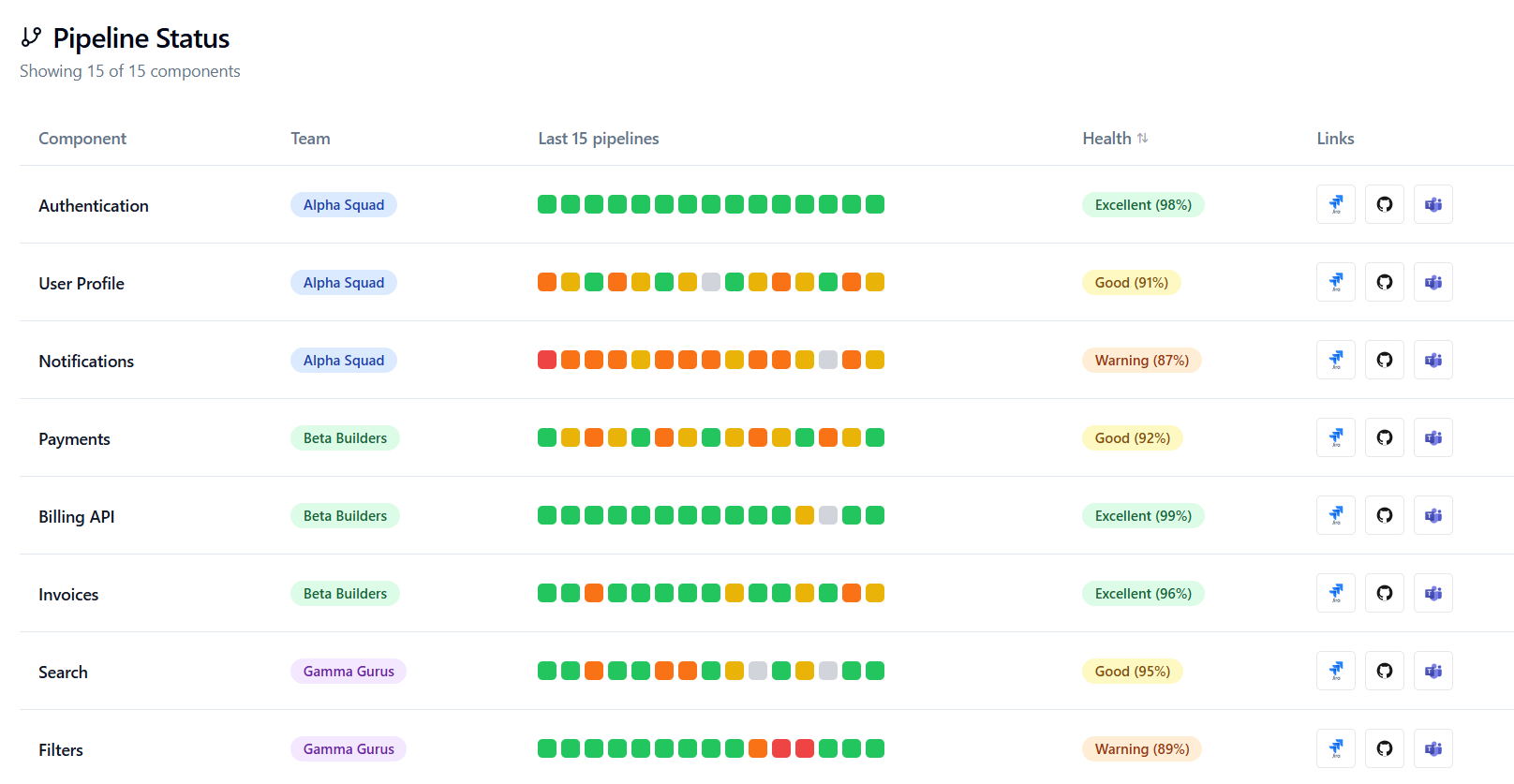1514x784 pixels.
Task: Click gray pipeline square in User Profile row
Action: tap(711, 282)
